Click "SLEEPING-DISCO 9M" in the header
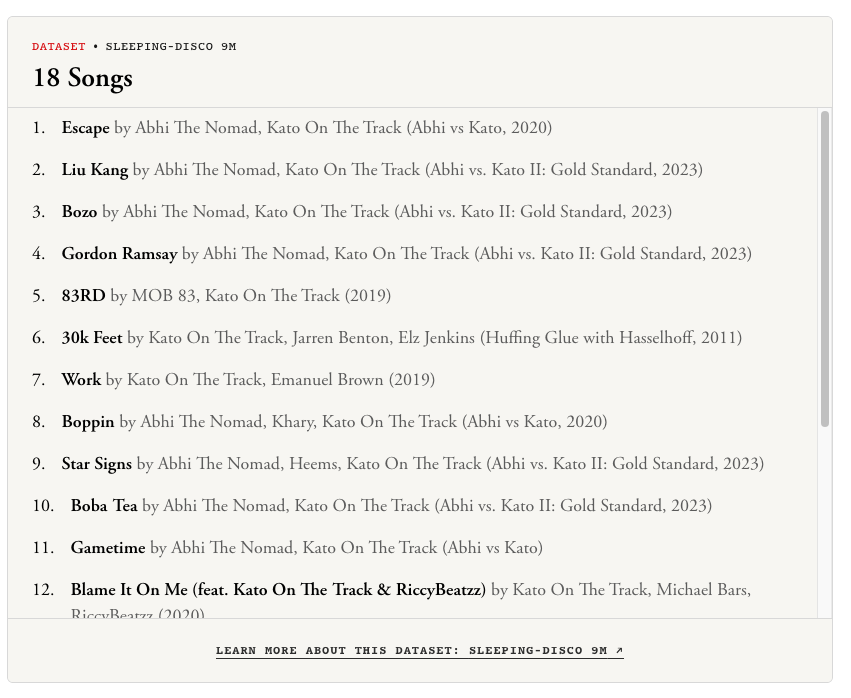 [x=171, y=47]
